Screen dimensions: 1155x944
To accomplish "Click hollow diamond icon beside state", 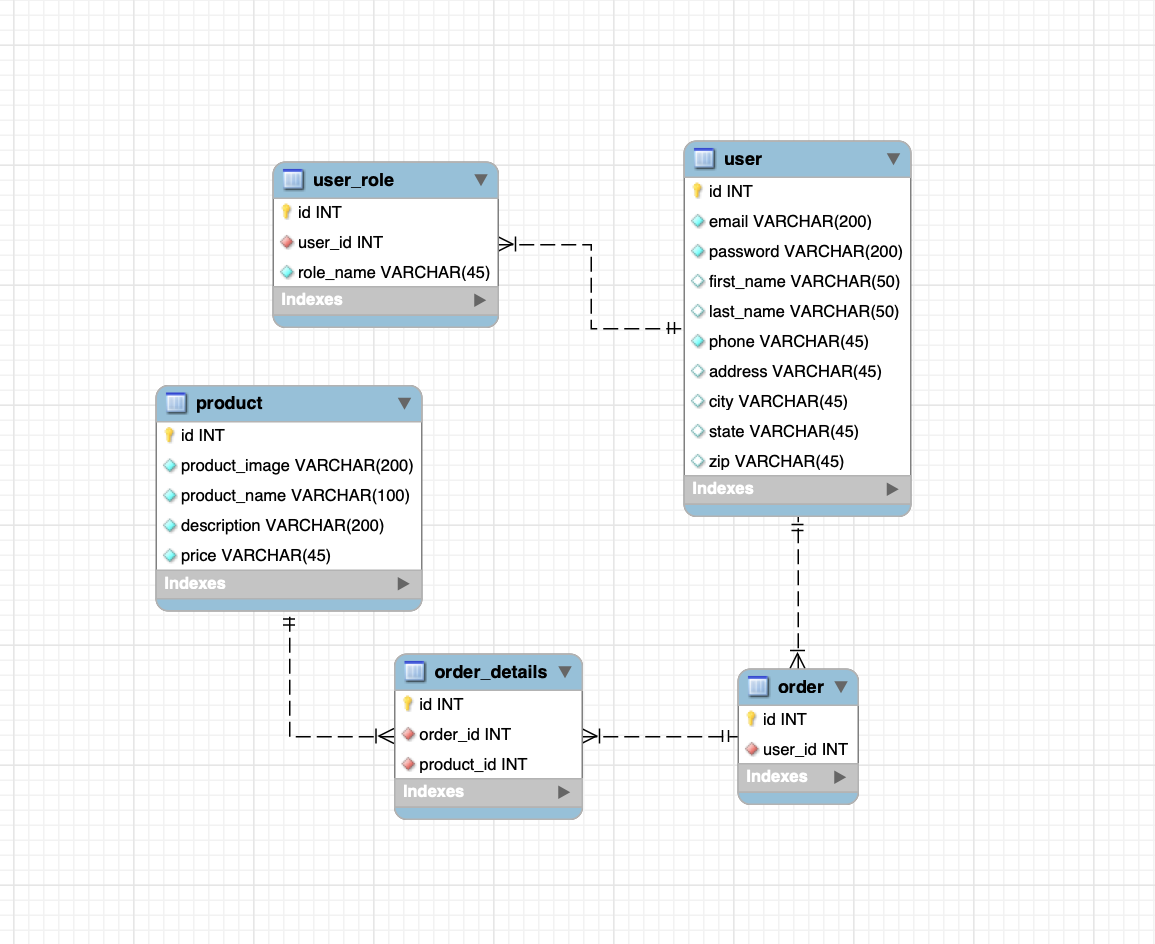I will [x=698, y=431].
